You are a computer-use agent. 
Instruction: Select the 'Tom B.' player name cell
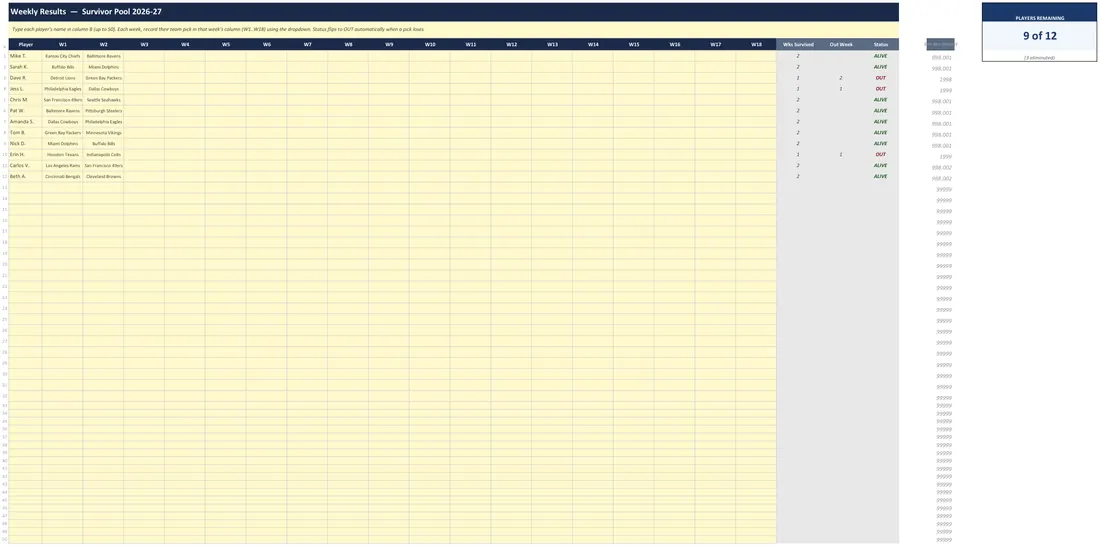25,133
